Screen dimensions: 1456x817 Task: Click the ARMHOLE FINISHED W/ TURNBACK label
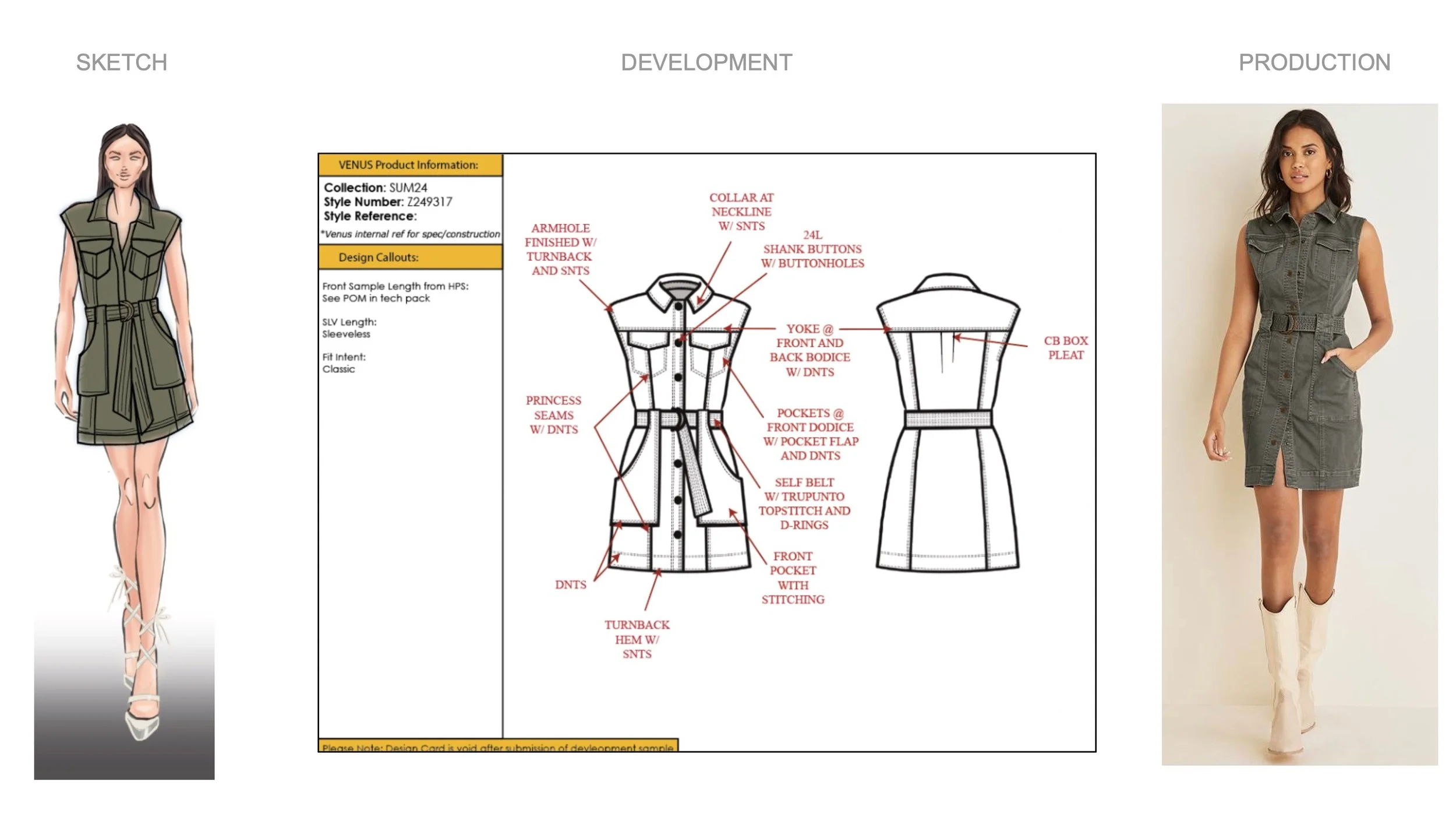click(560, 249)
